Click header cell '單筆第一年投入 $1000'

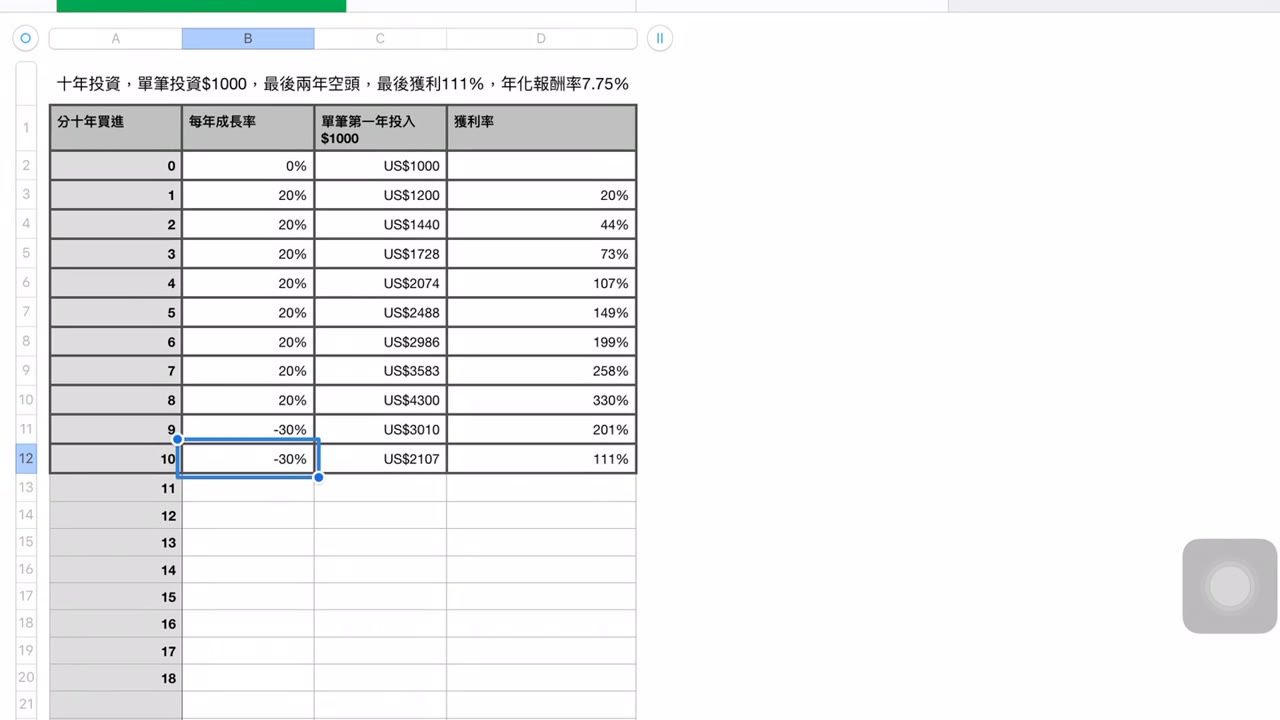tap(380, 128)
